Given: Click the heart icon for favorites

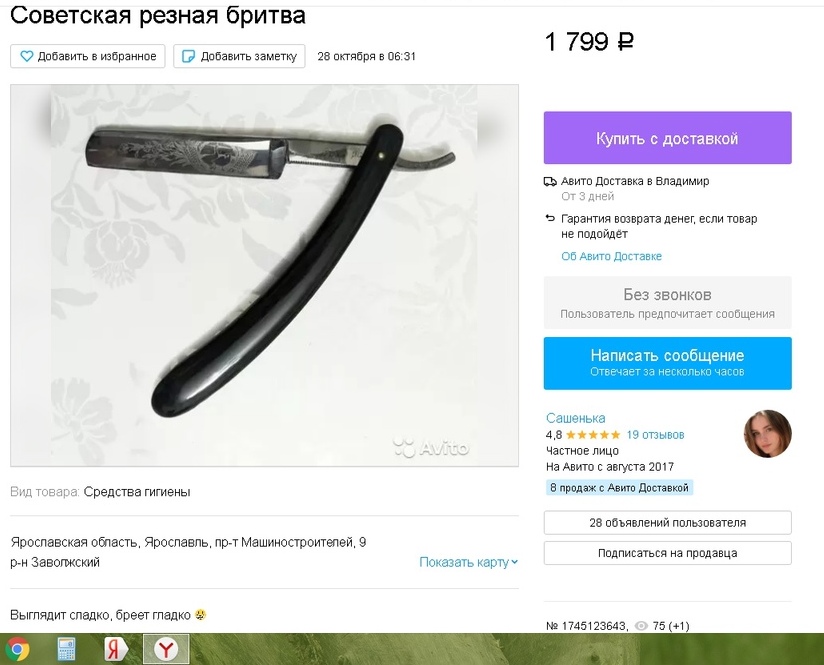Looking at the screenshot, I should [x=26, y=56].
